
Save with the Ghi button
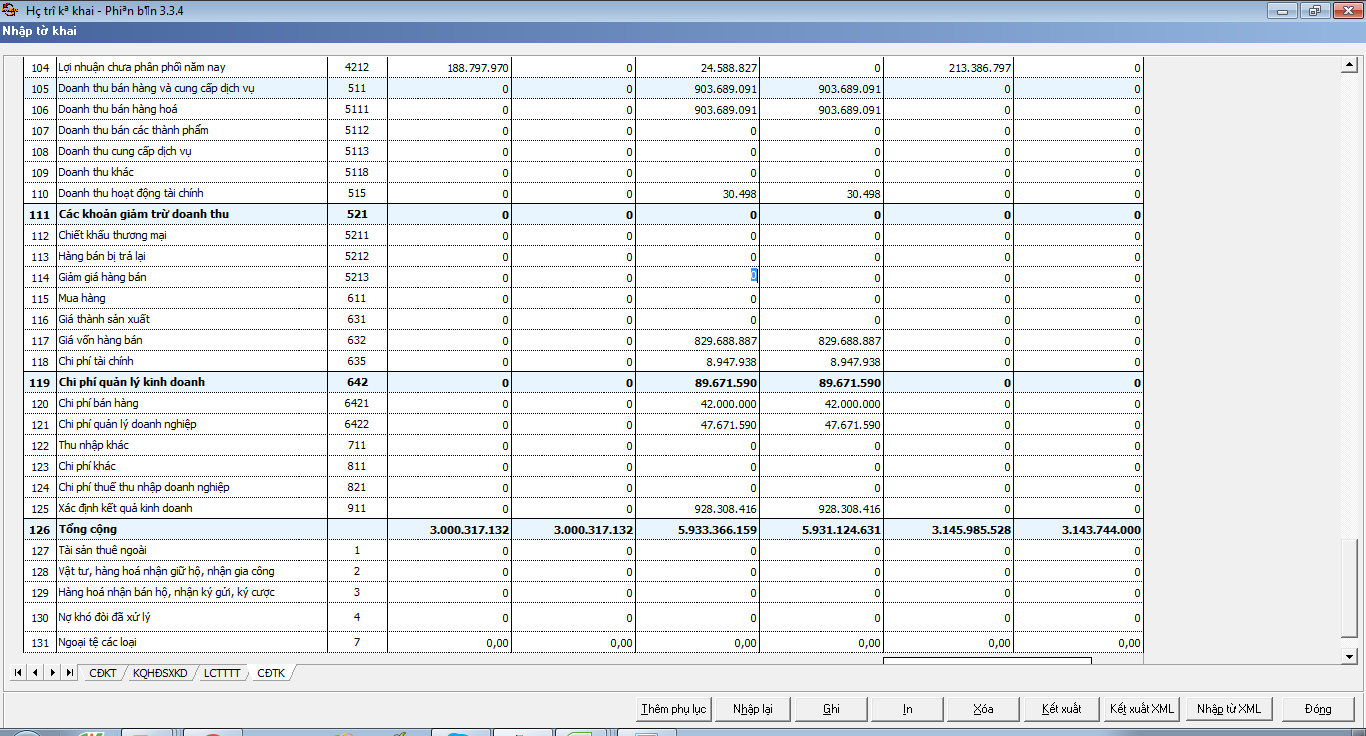pos(830,709)
